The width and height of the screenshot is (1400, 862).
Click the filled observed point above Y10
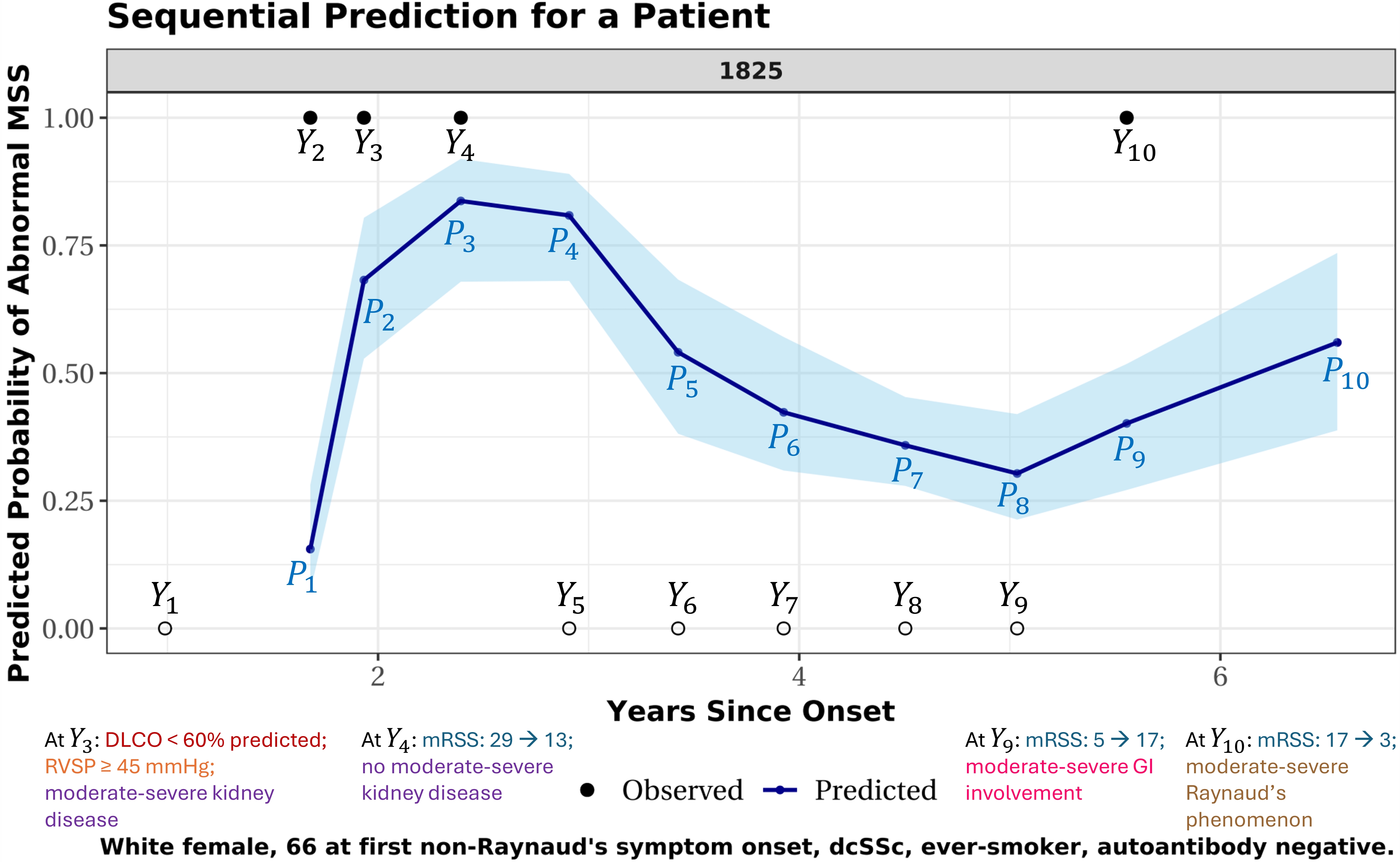pyautogui.click(x=1126, y=117)
